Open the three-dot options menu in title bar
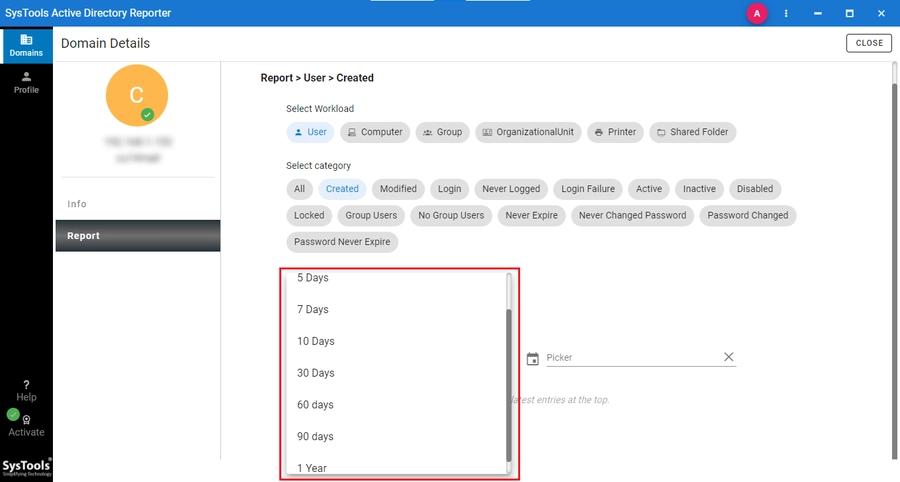The height and width of the screenshot is (482, 900). 786,13
